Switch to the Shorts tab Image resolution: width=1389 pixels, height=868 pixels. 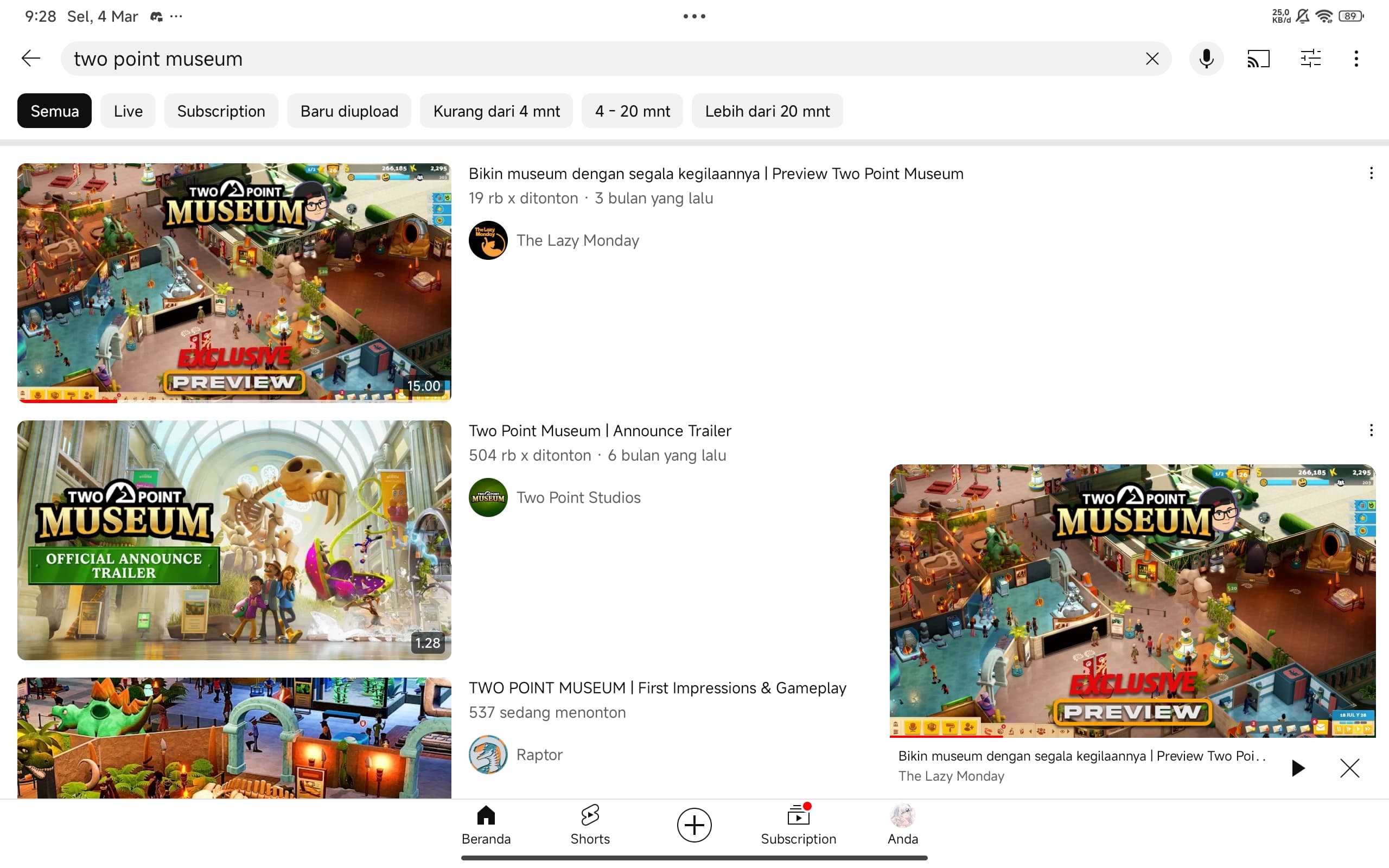589,825
